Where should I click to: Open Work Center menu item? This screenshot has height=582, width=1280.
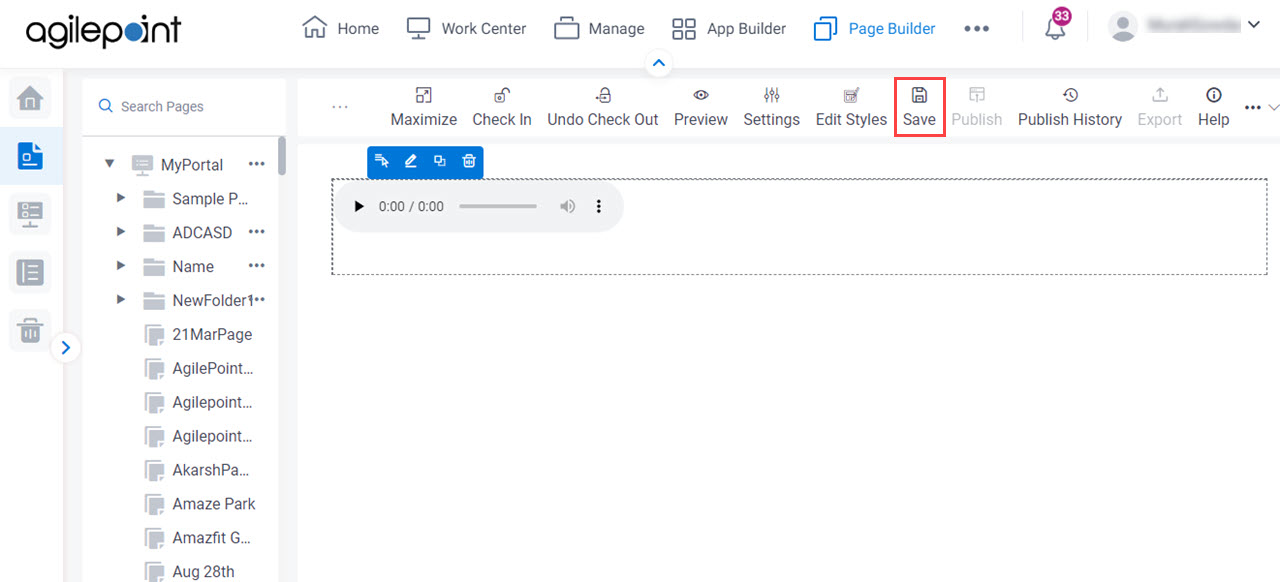pyautogui.click(x=466, y=28)
